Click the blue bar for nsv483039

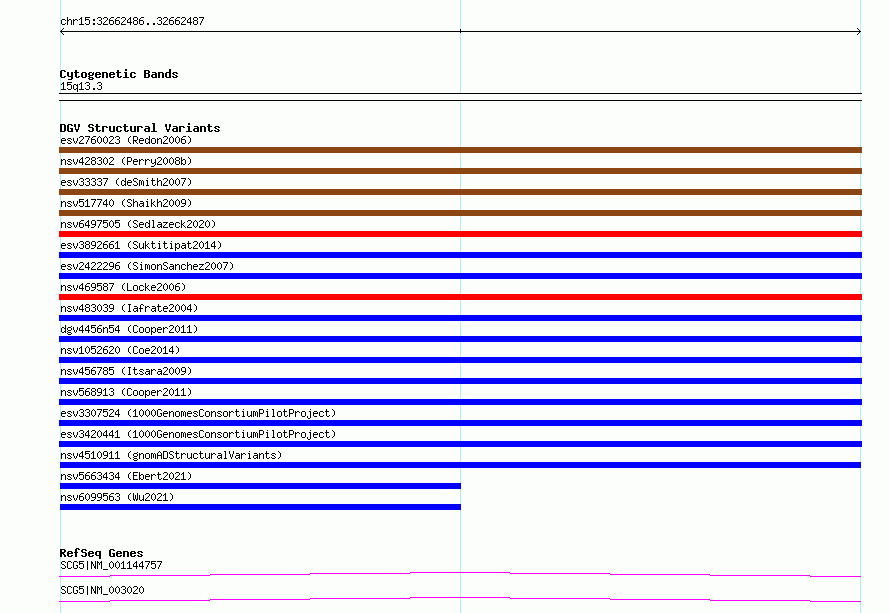(x=460, y=318)
